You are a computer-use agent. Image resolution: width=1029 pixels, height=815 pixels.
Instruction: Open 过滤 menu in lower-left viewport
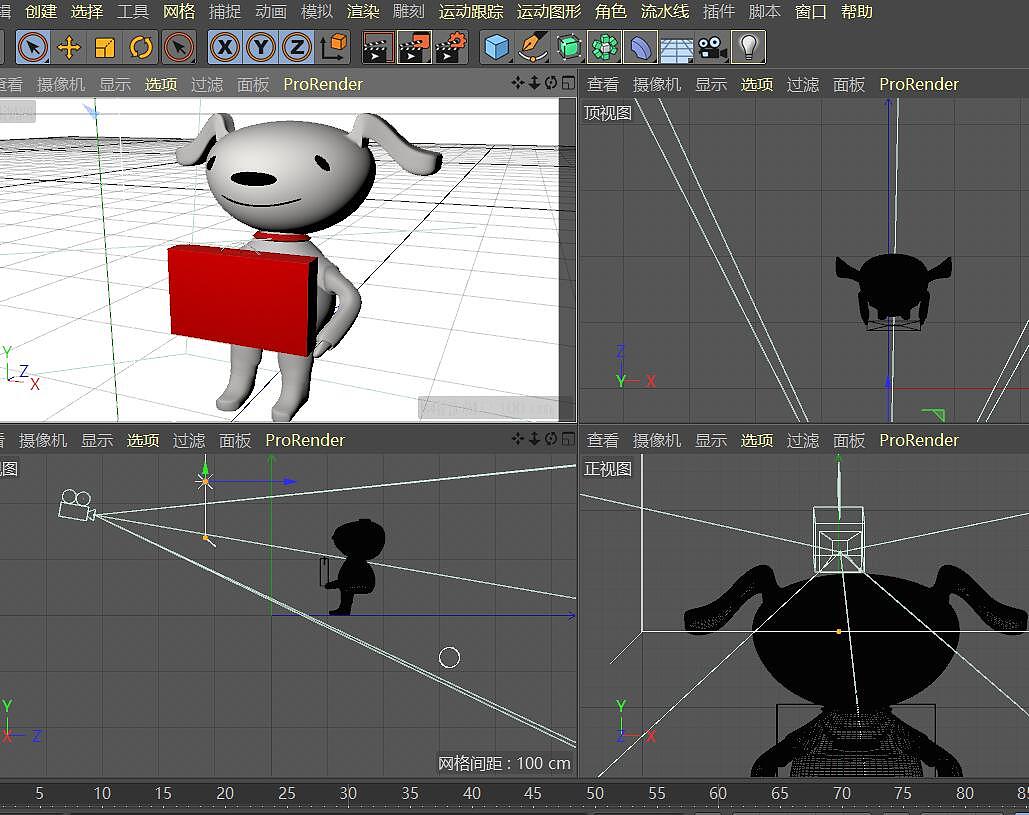pos(188,440)
